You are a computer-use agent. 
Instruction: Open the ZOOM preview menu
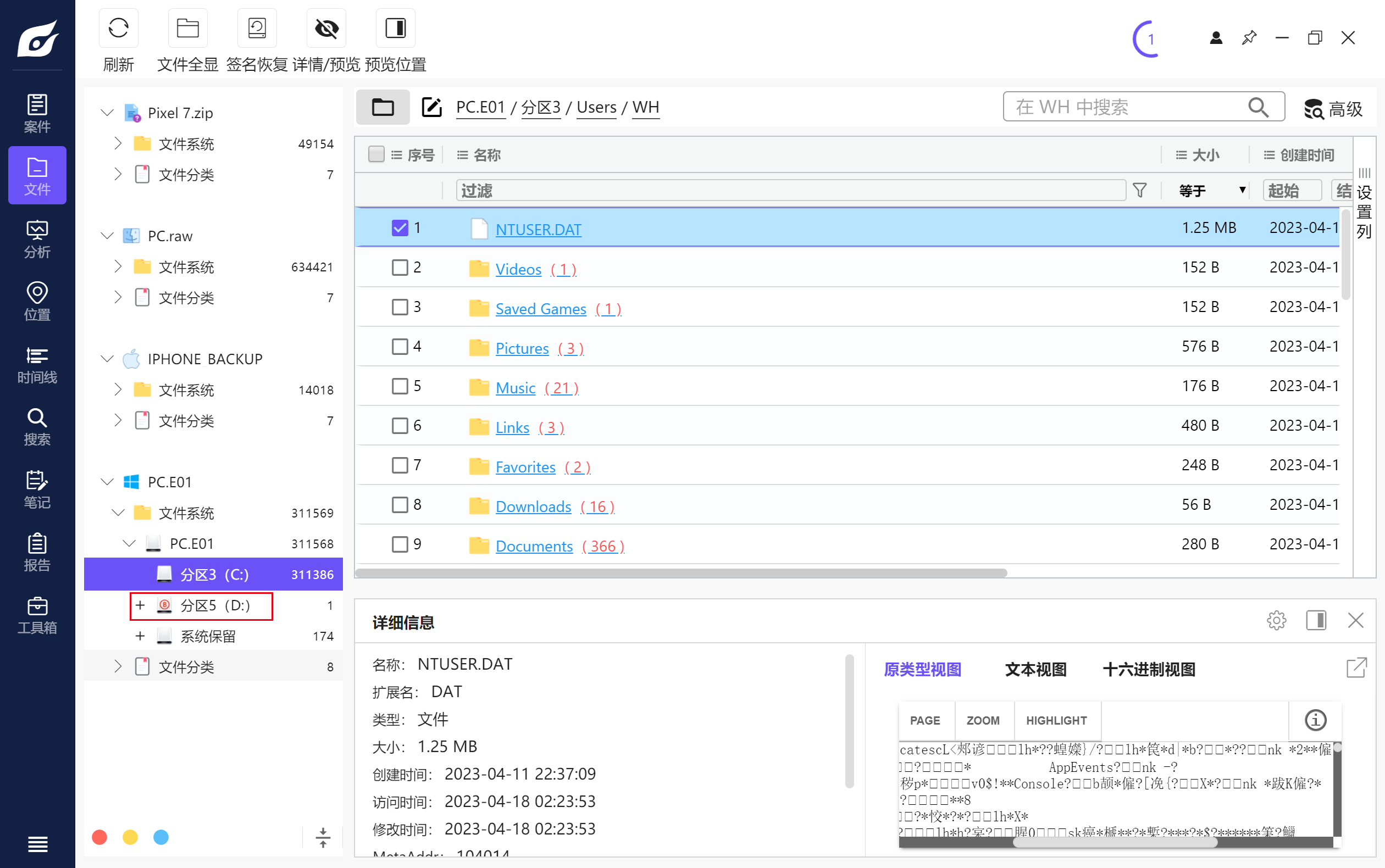(983, 720)
